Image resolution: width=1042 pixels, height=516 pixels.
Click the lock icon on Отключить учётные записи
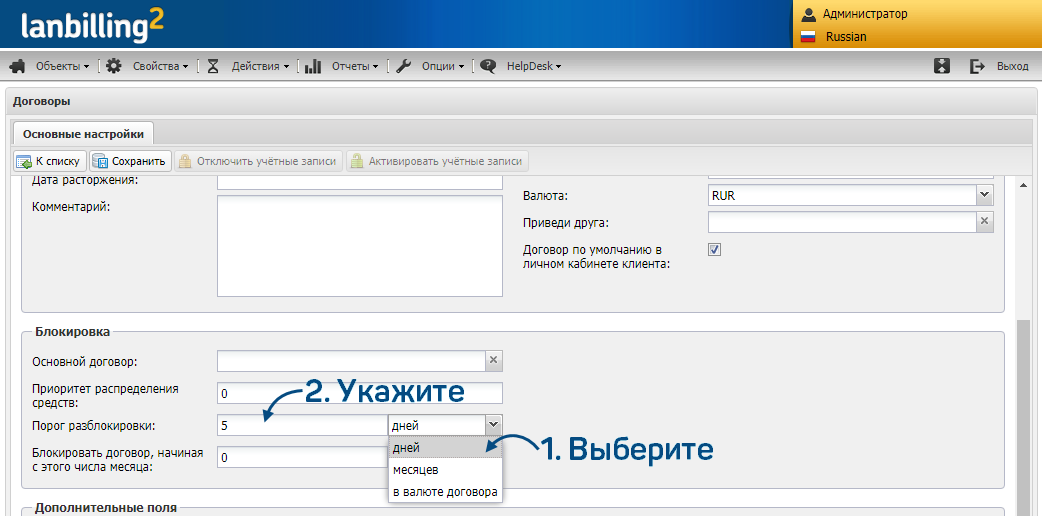[x=185, y=161]
